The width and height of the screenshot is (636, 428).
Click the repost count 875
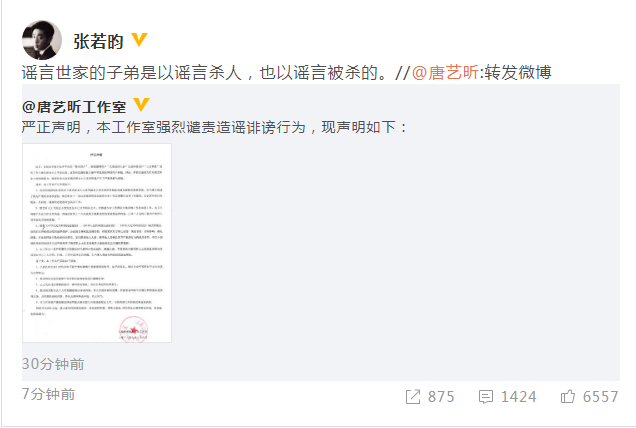click(x=441, y=396)
